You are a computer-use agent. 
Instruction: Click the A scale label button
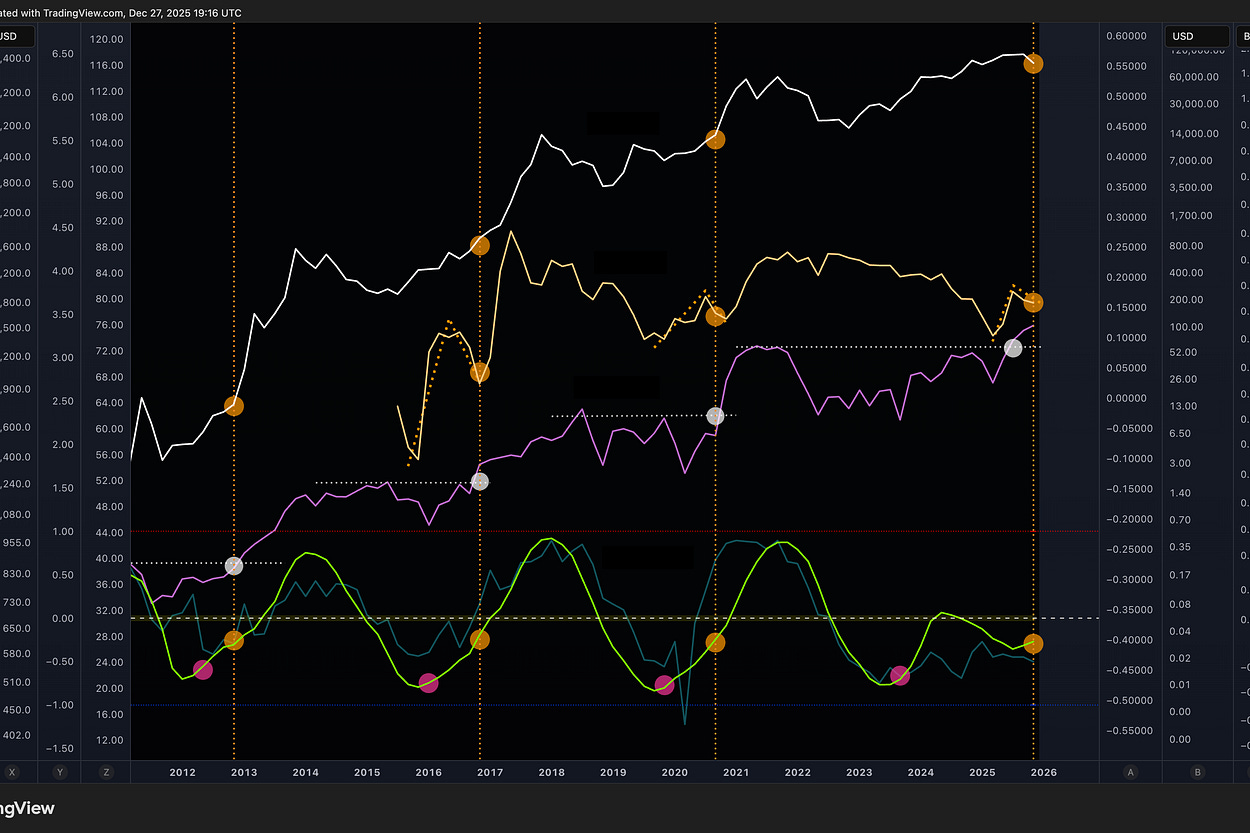1131,772
